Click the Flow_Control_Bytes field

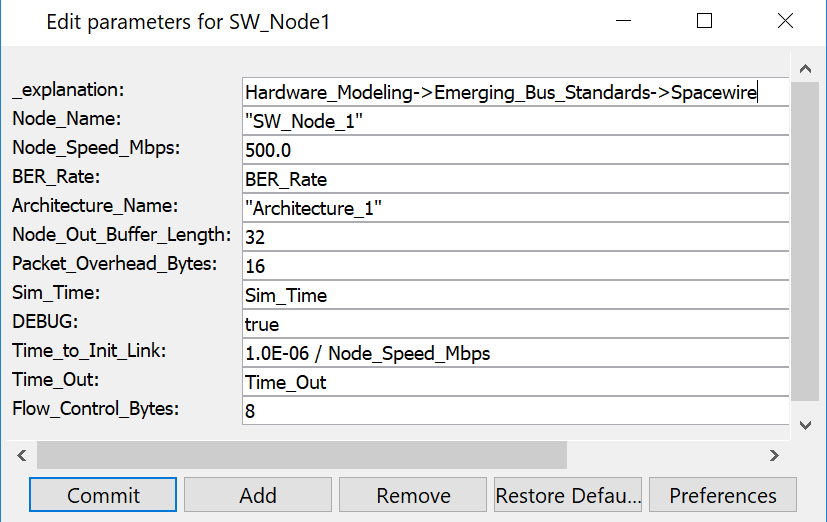[515, 411]
